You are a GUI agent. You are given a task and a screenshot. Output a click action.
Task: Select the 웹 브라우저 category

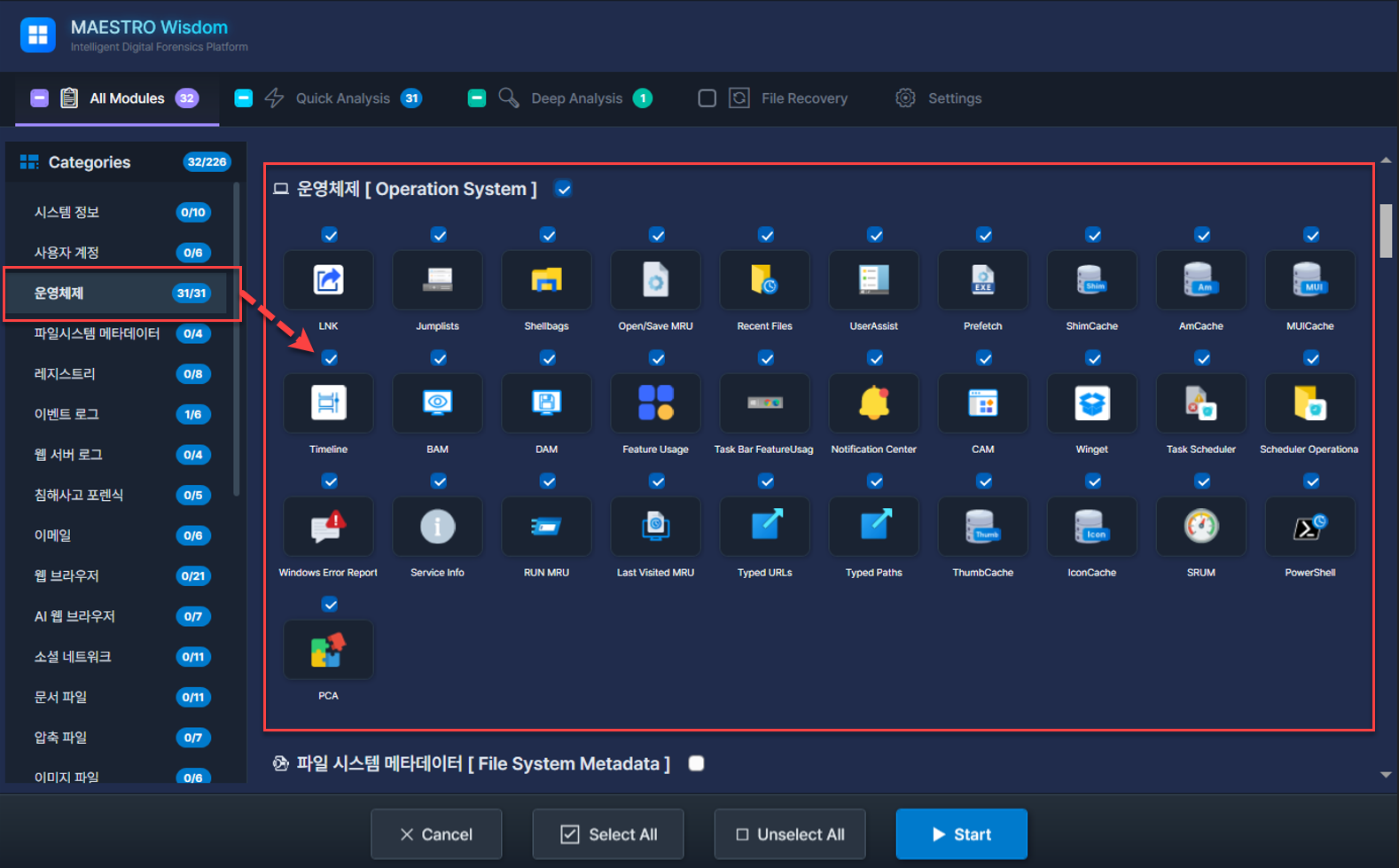point(66,575)
